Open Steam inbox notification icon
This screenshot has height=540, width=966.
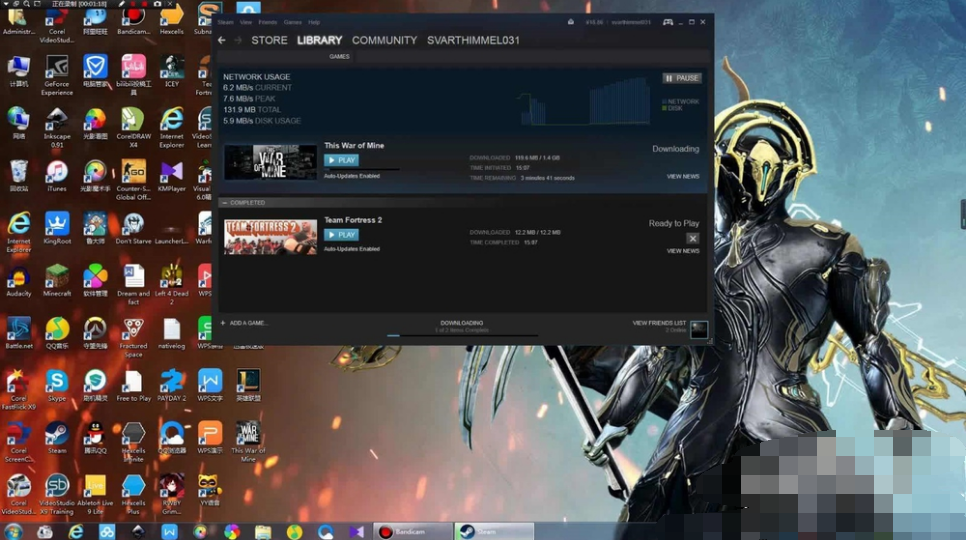570,22
